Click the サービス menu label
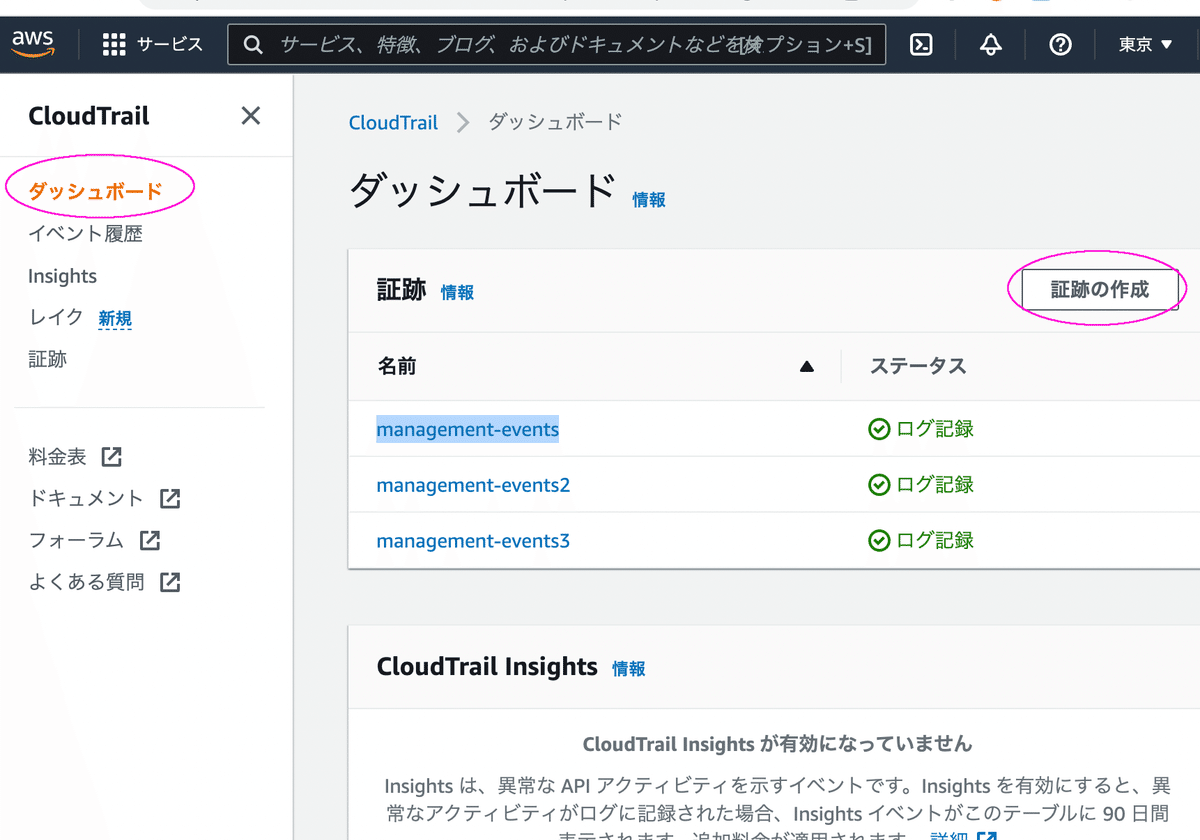The height and width of the screenshot is (840, 1200). [170, 44]
